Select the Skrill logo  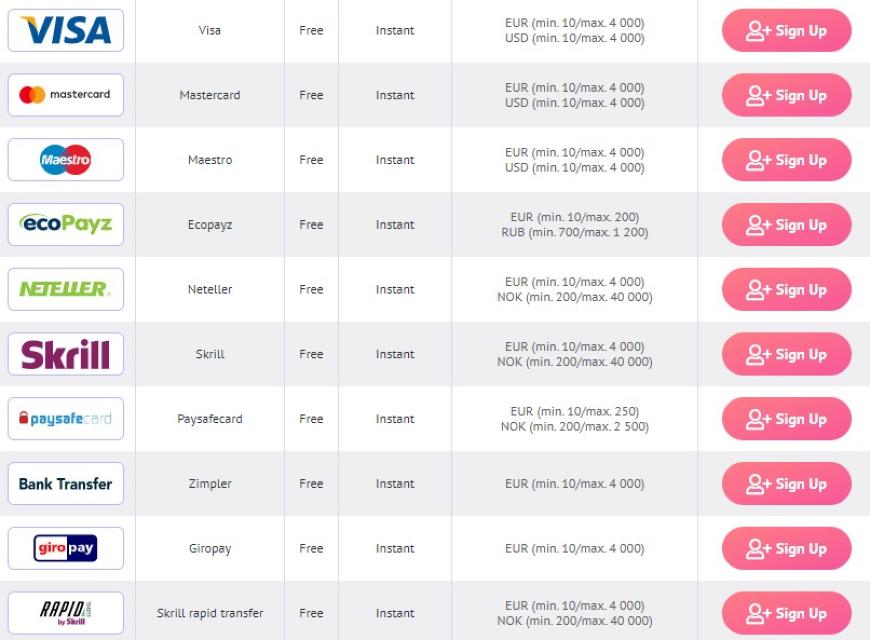click(65, 354)
